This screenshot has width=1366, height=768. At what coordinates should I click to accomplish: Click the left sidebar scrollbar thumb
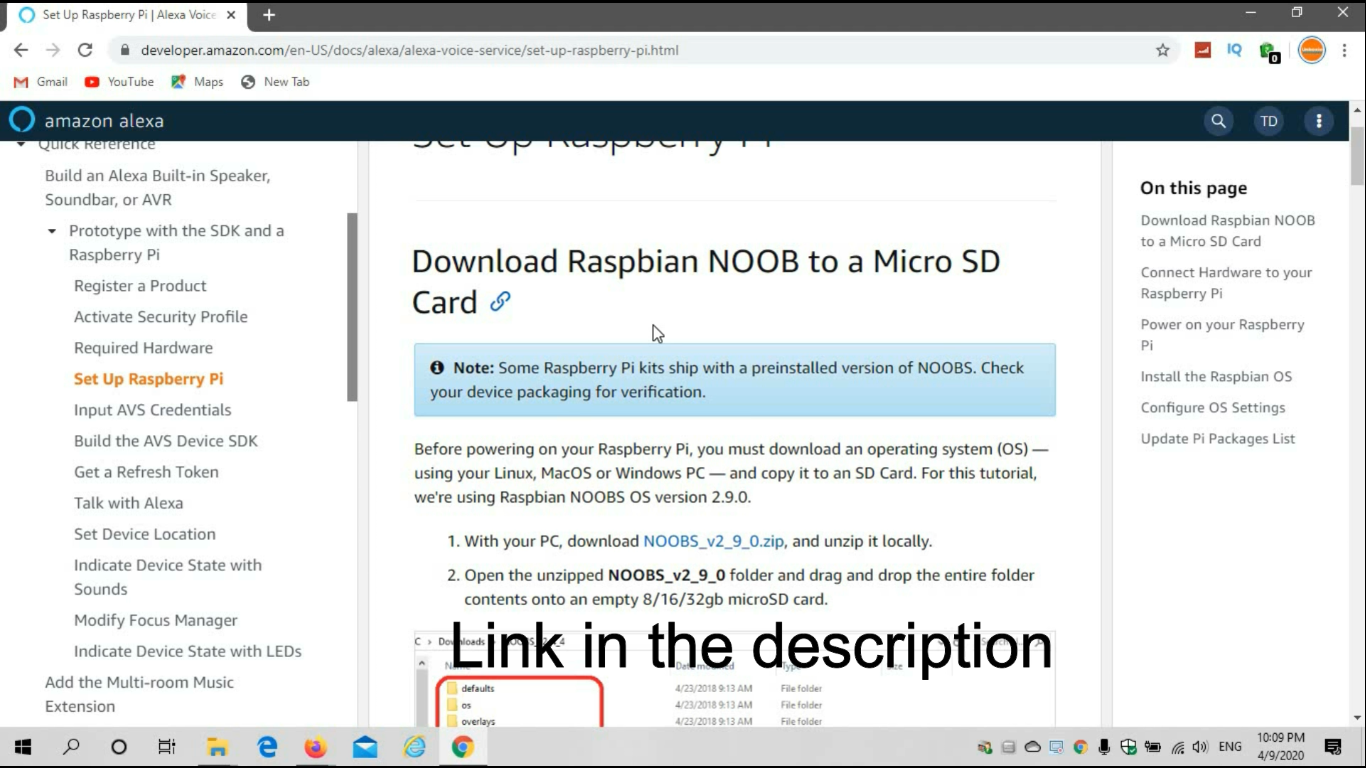click(x=352, y=307)
